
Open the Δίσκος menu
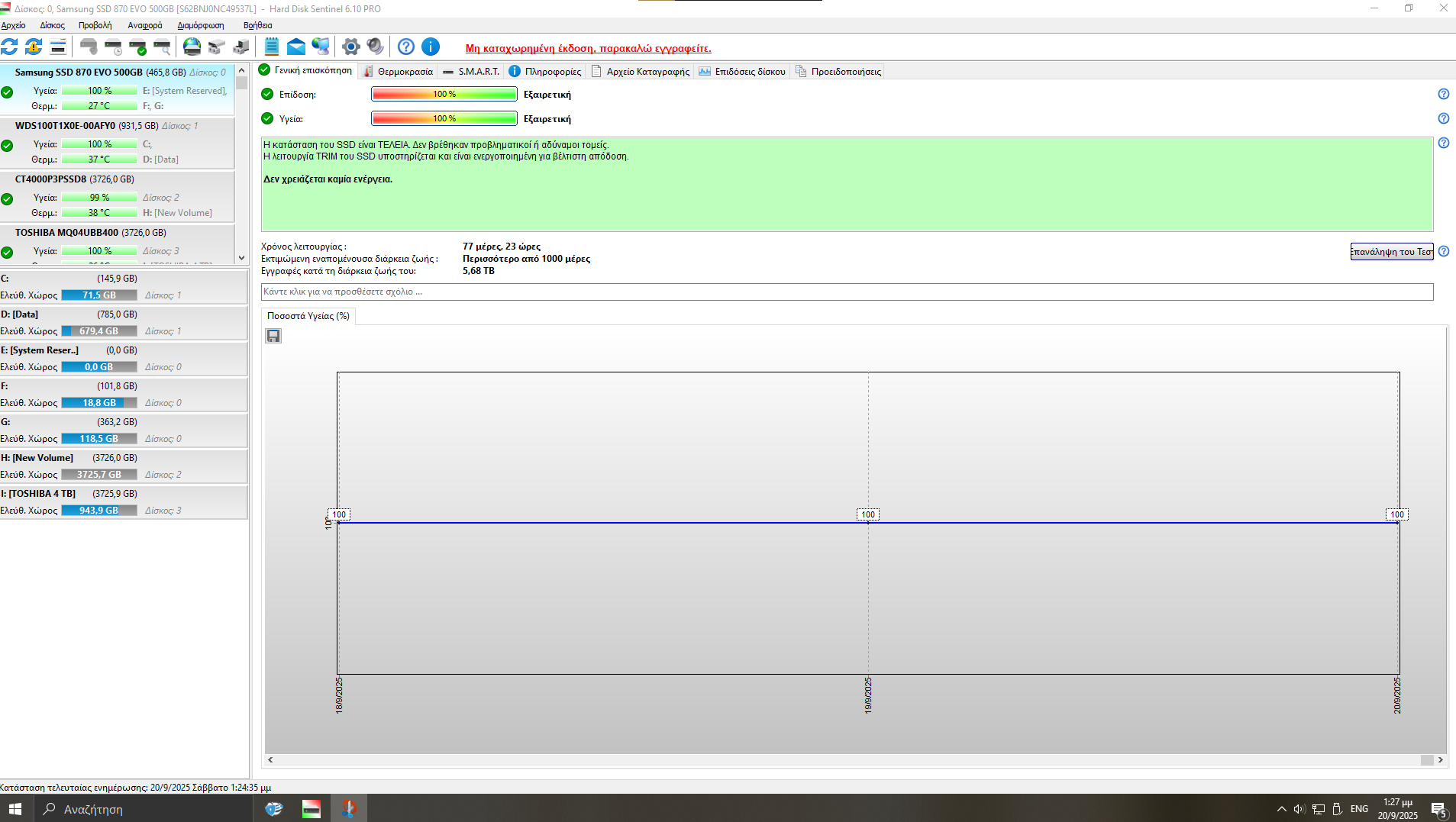(x=53, y=25)
